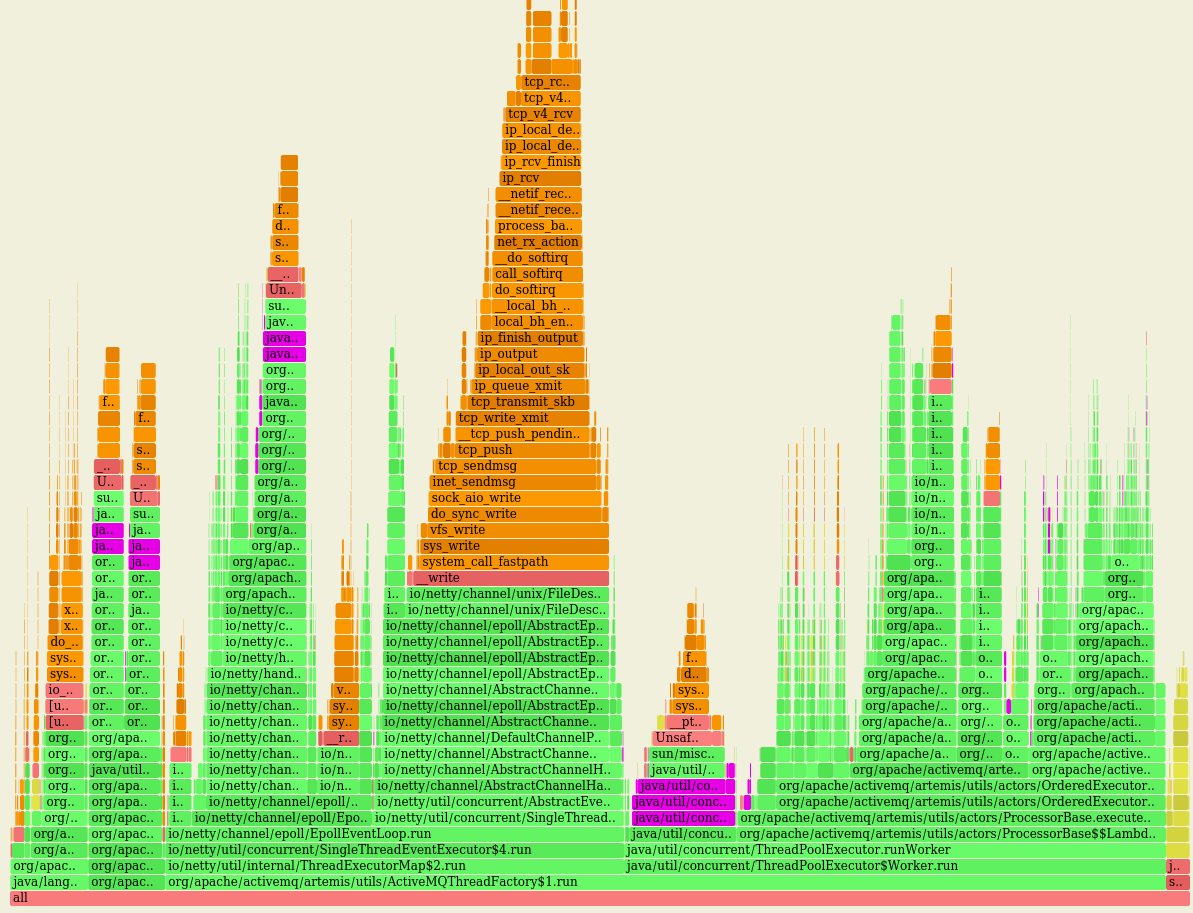1193x913 pixels.
Task: Click io/netty/channel/epoll/Epo.. frame
Action: 282,818
